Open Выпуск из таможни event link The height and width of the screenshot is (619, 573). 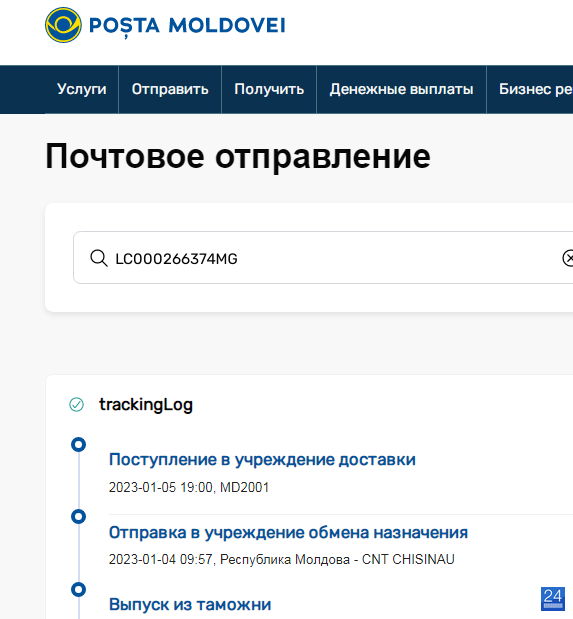click(190, 604)
